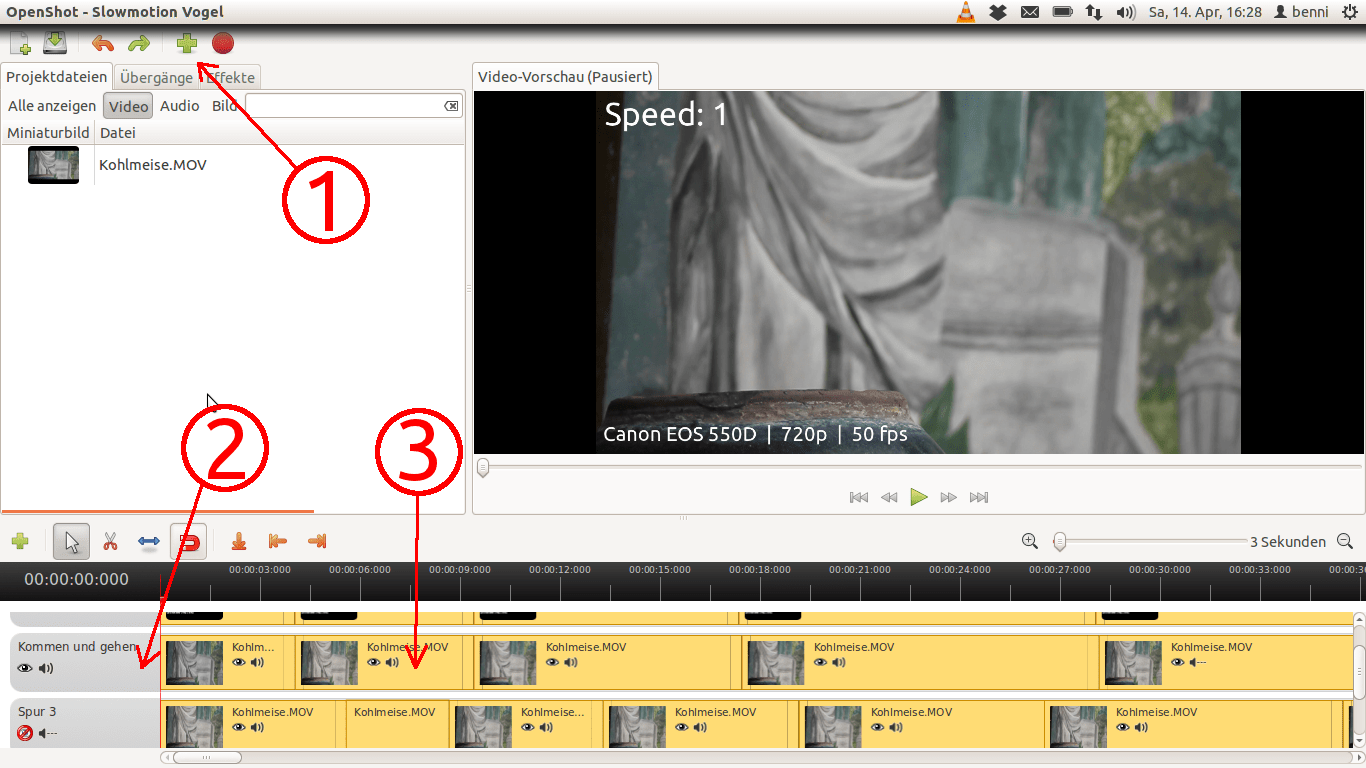Toggle visibility eye on Kommen und gehen track

(24, 667)
